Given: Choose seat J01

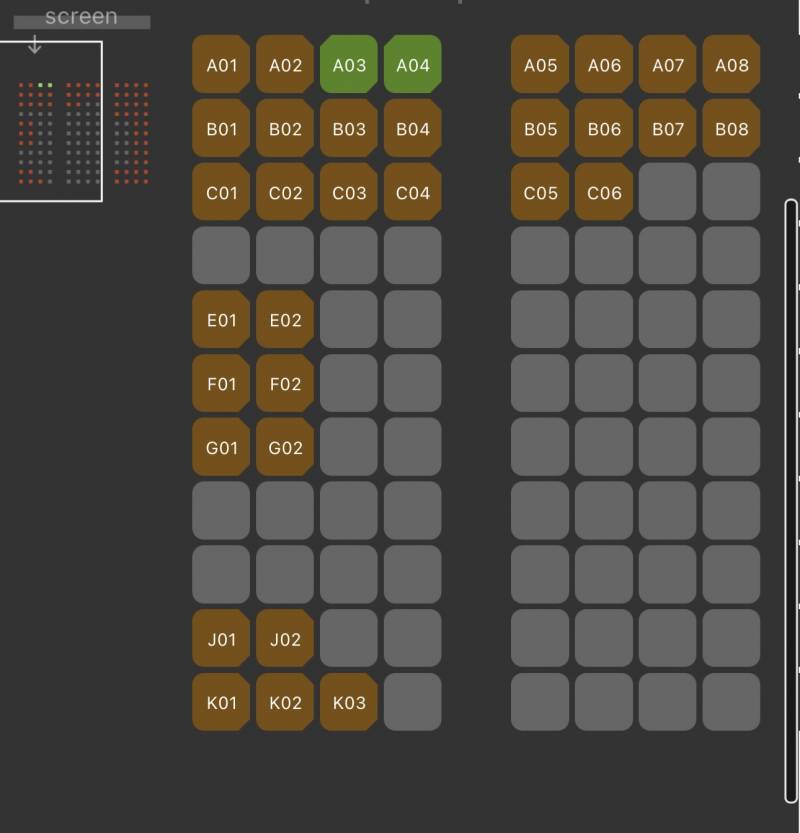Looking at the screenshot, I should pyautogui.click(x=221, y=638).
